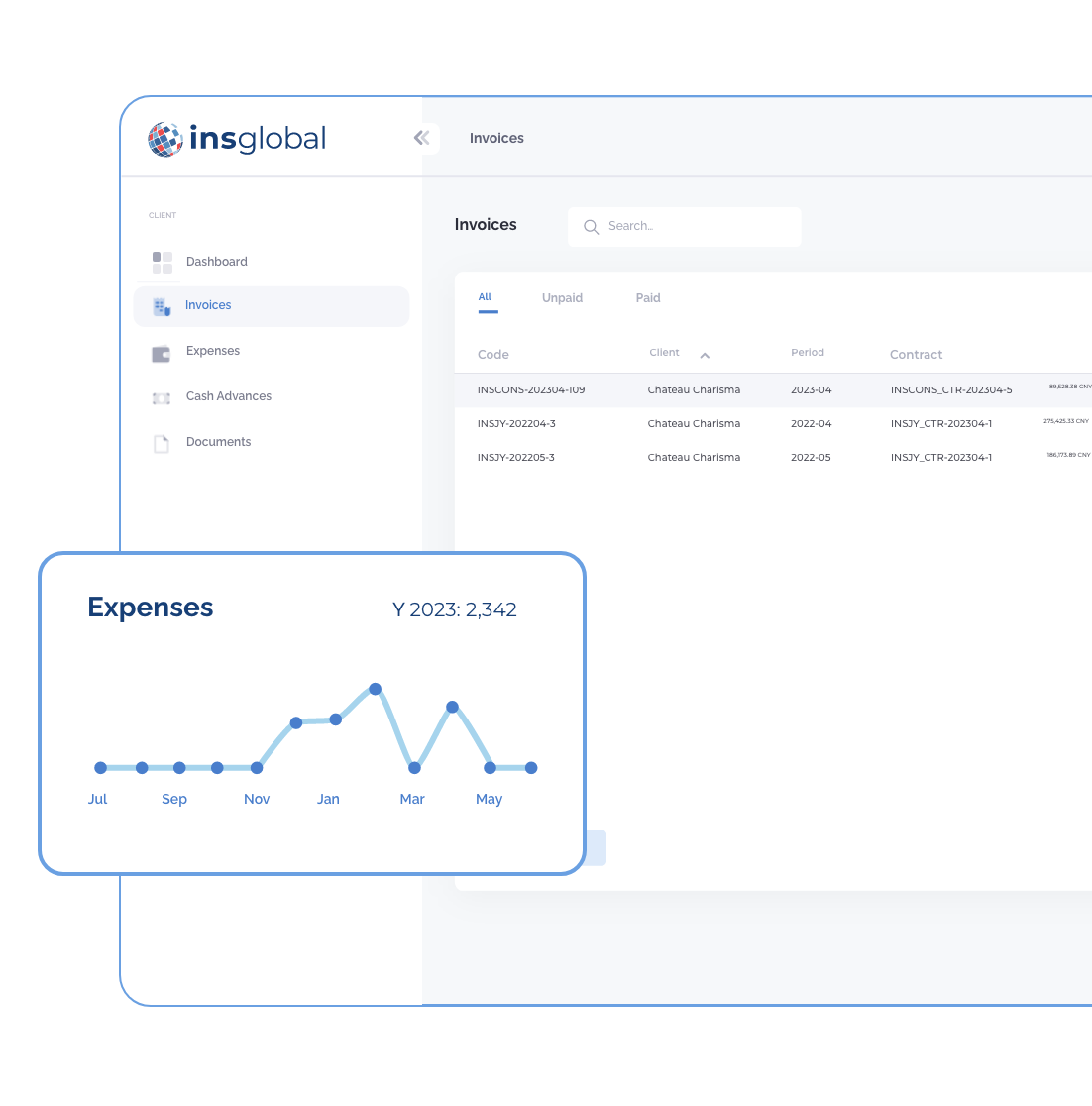
Task: Click the INS Global globe logo
Action: click(165, 139)
